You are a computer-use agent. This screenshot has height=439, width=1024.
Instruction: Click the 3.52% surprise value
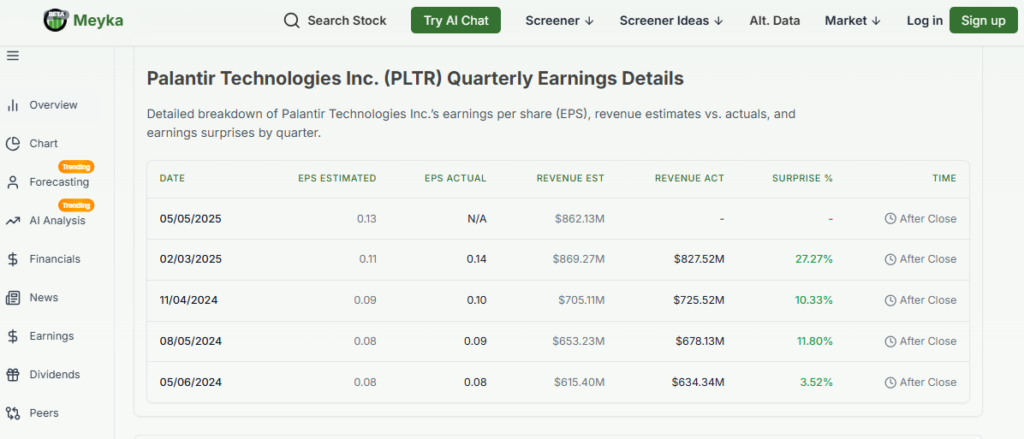(816, 382)
